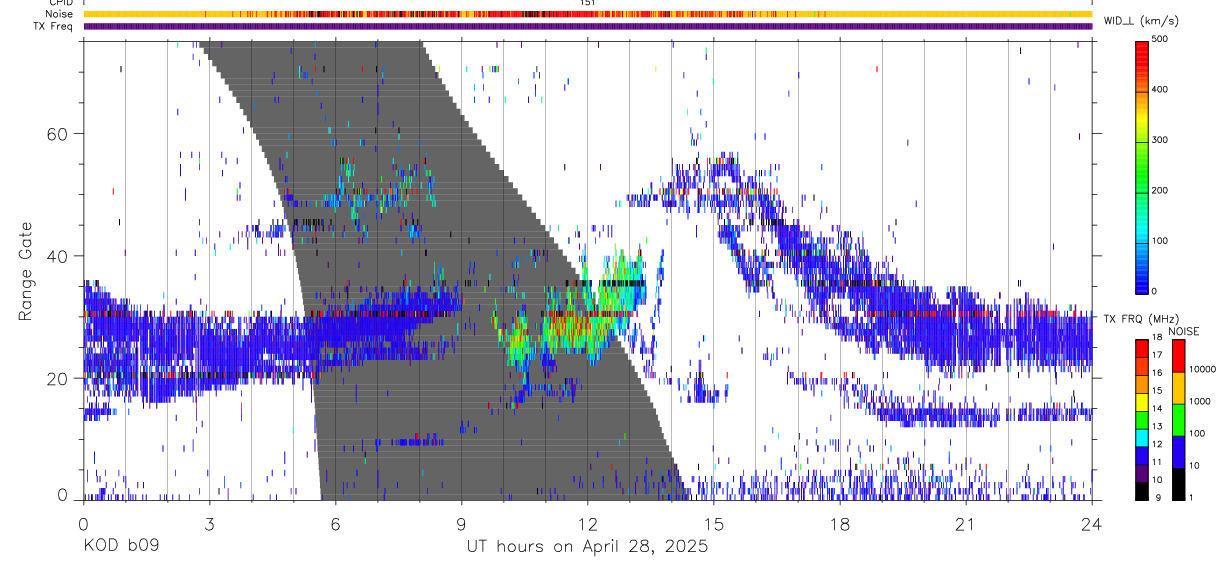Select the black 9–10 MHz frequency swatch
Viewport: 1228px width, 567px height.
point(1142,490)
